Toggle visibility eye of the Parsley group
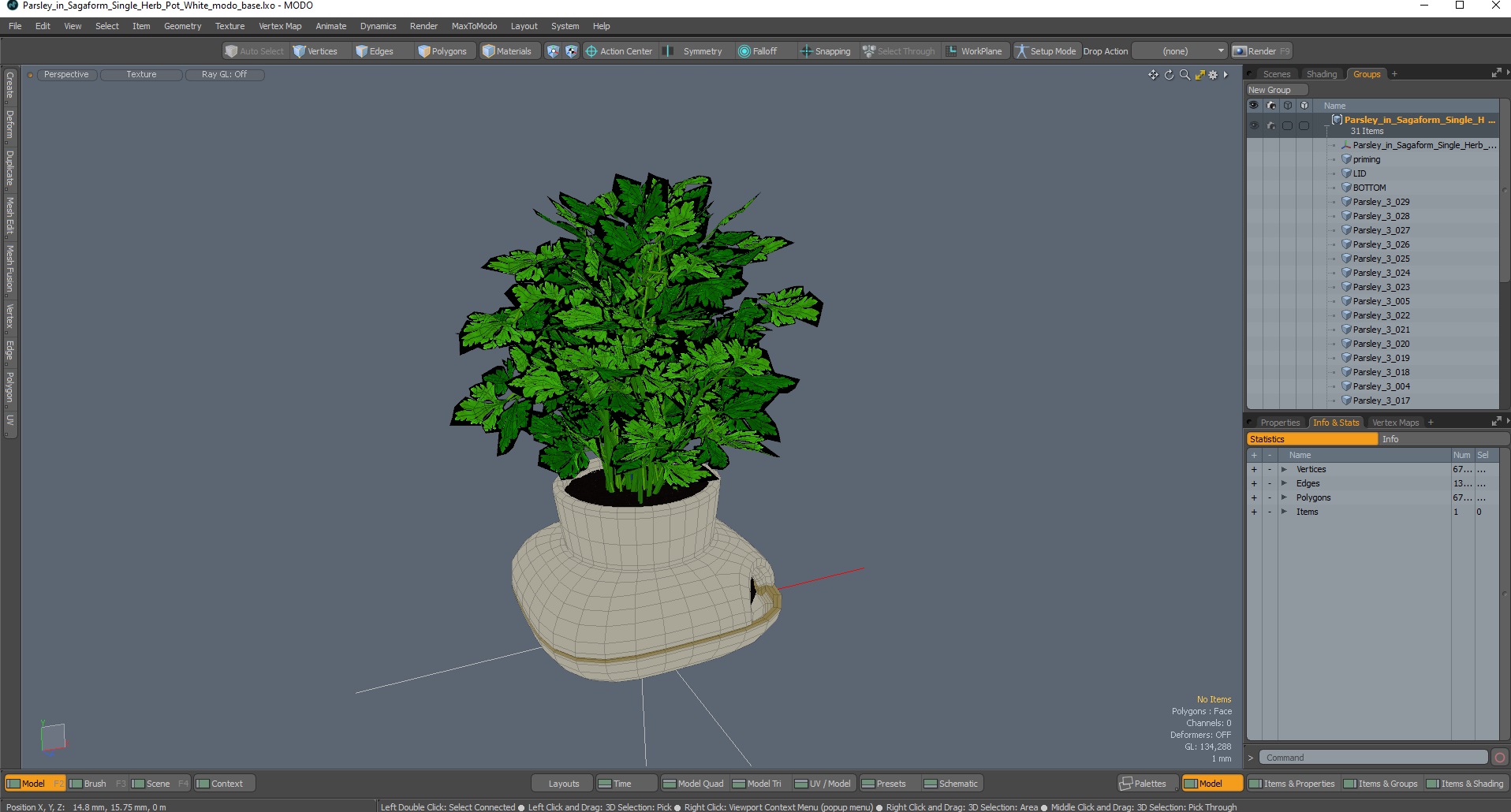Image resolution: width=1511 pixels, height=812 pixels. 1254,125
